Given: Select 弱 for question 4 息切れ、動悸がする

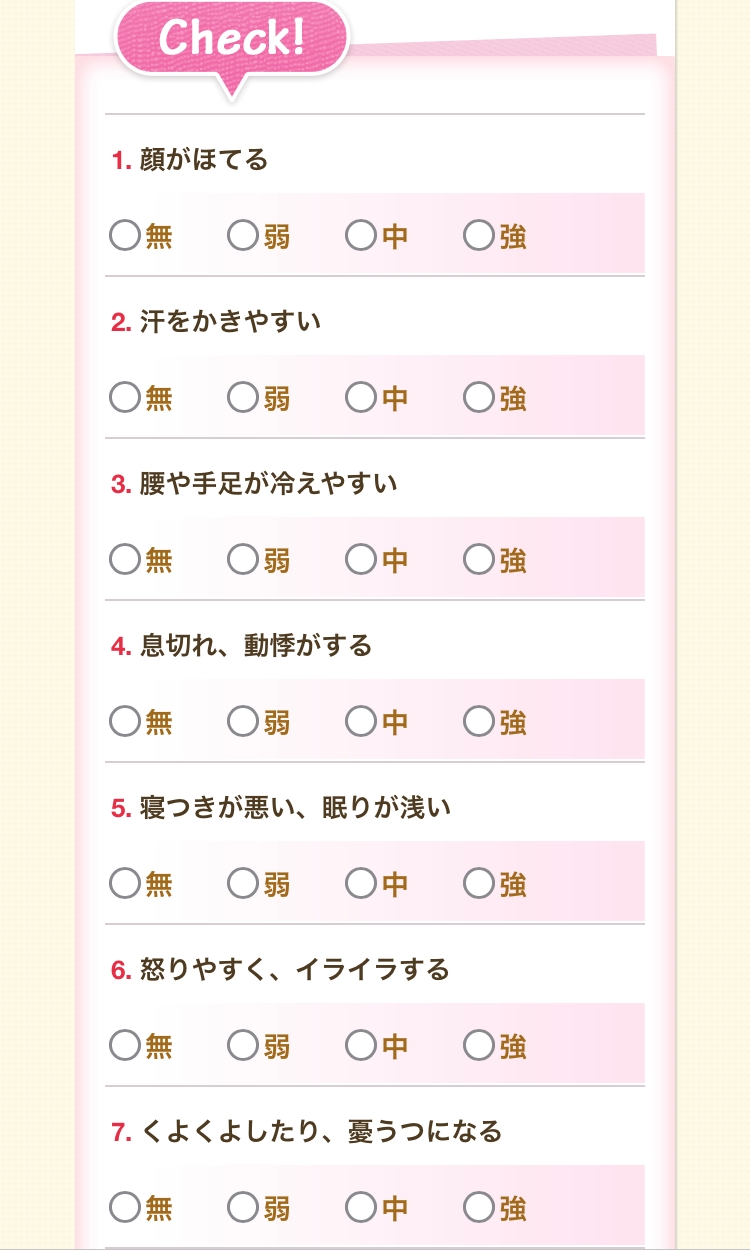Looking at the screenshot, I should tap(243, 722).
